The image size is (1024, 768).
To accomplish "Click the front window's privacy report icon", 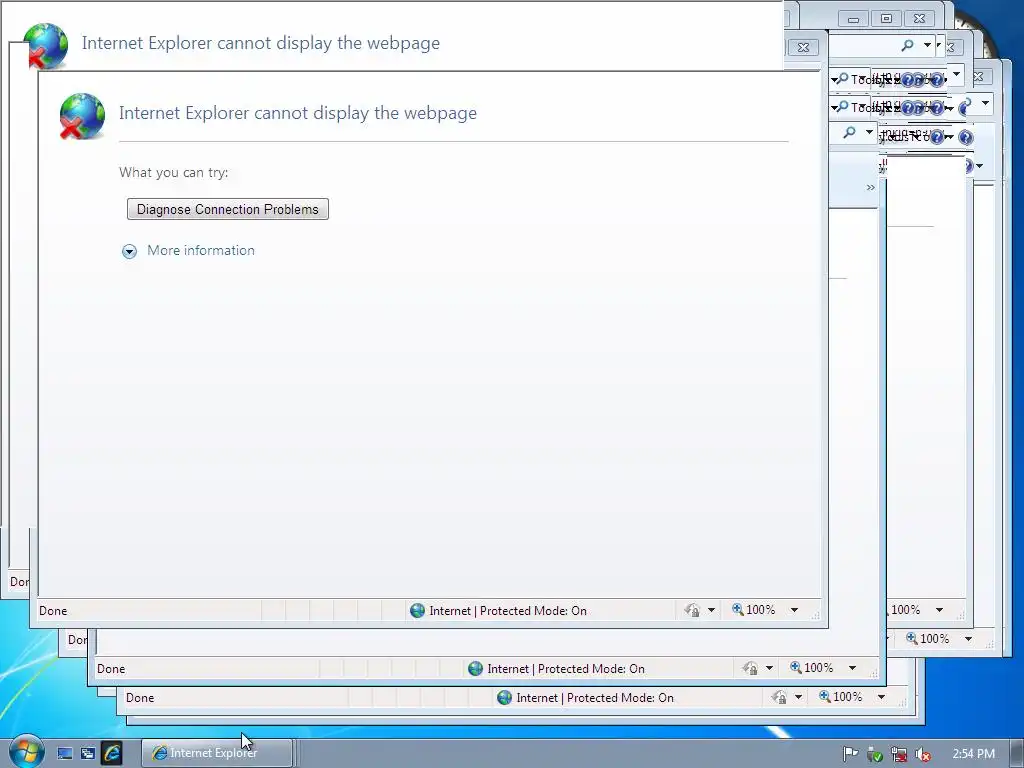I will coord(692,611).
